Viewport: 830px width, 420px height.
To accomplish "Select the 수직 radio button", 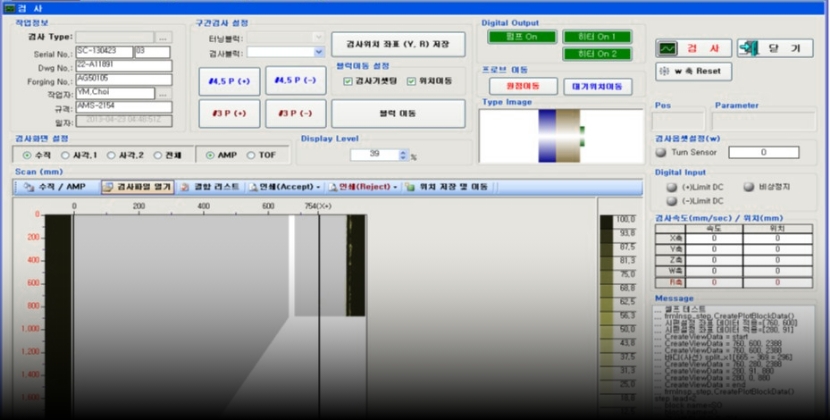I will pyautogui.click(x=27, y=155).
